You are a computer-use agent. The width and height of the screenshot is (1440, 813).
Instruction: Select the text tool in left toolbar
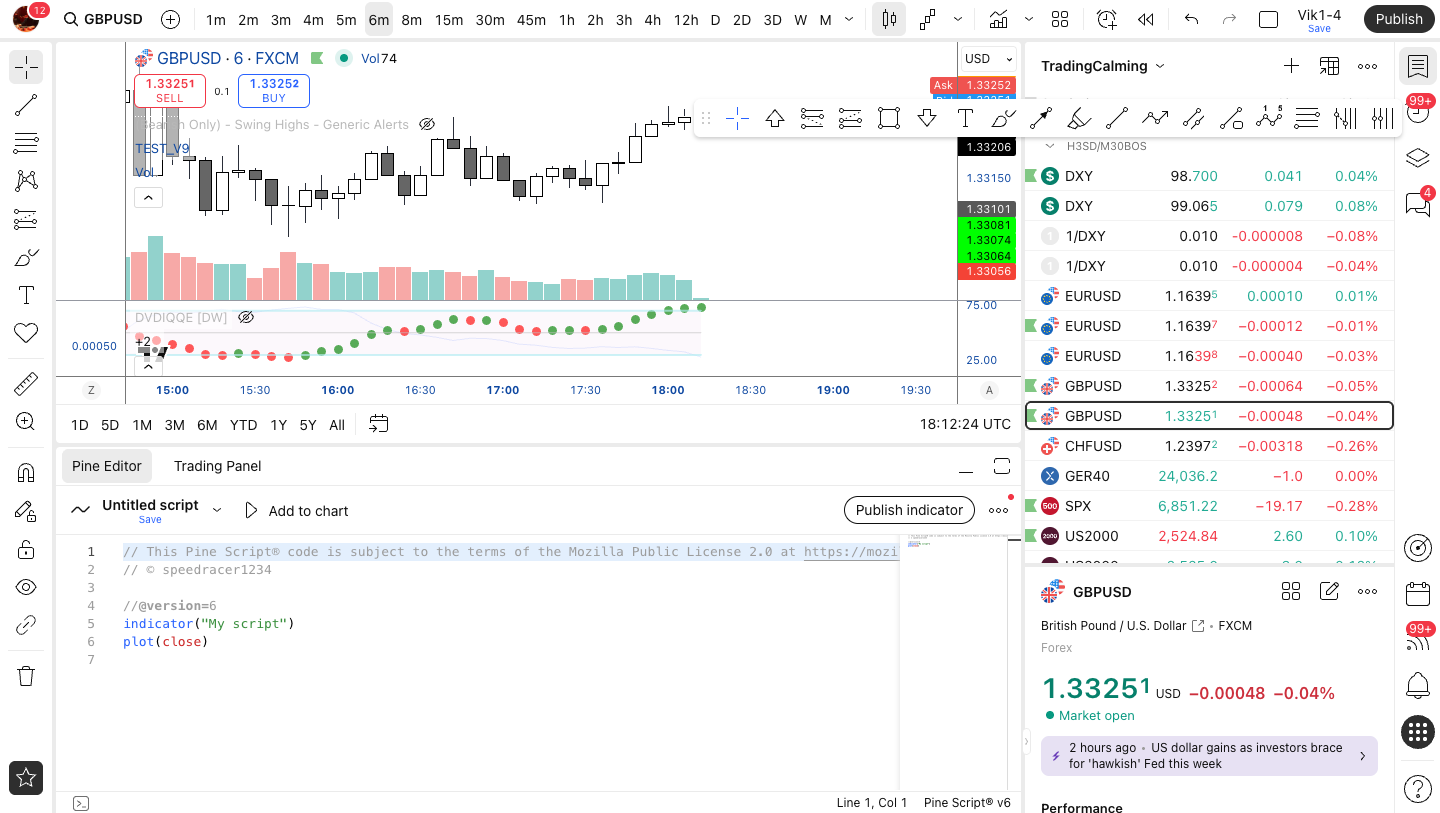[26, 295]
